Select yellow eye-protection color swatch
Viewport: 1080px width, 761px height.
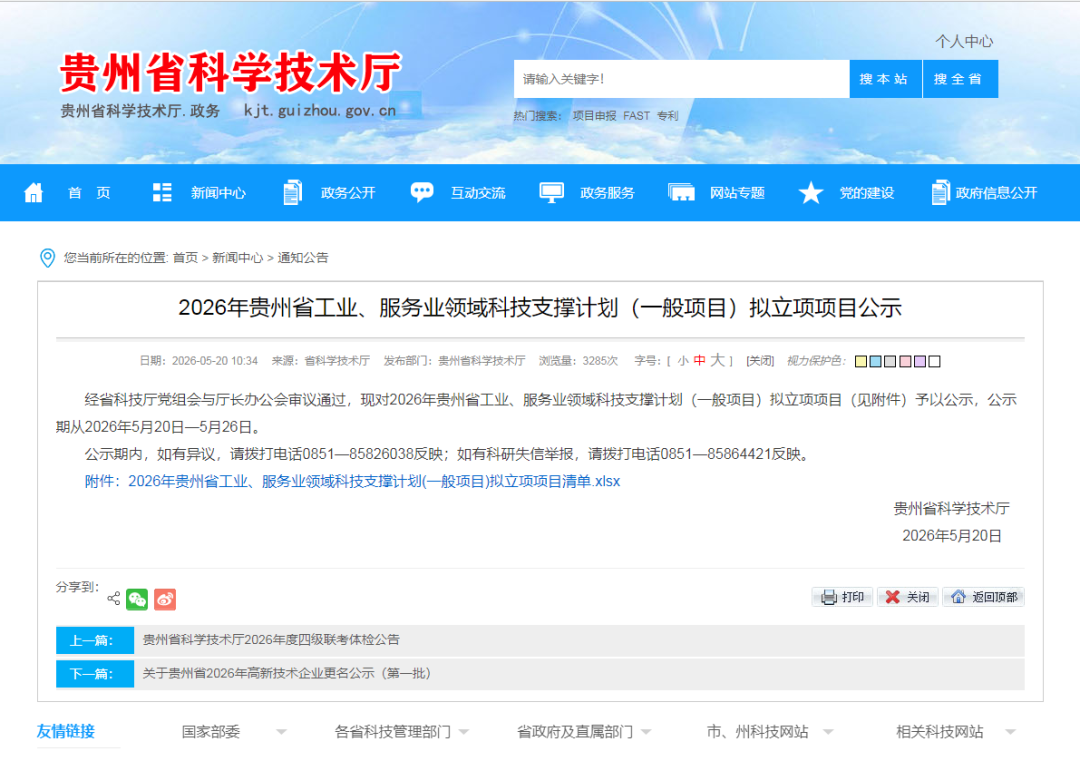coord(860,362)
